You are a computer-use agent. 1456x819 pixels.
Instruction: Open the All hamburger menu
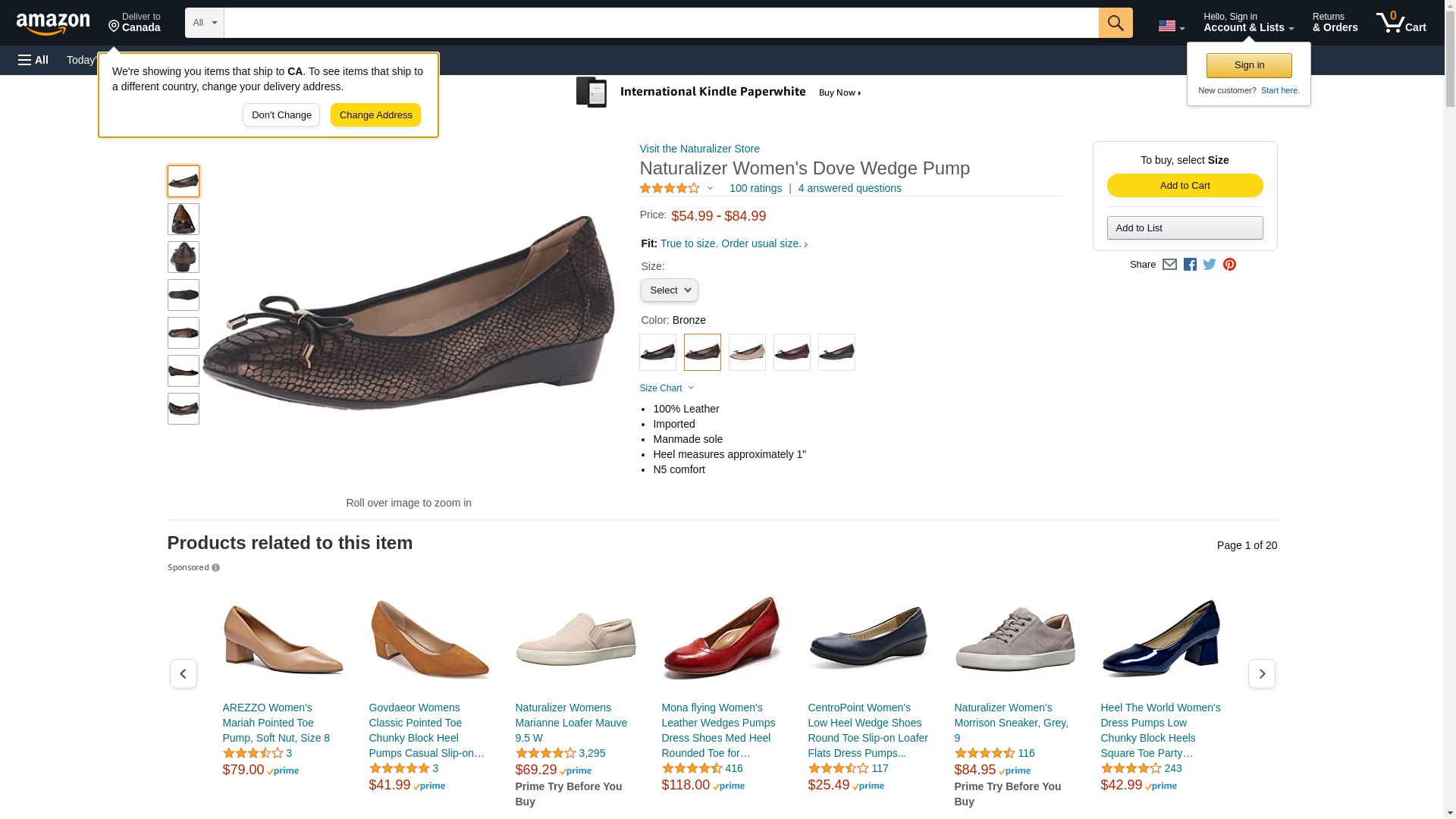pos(33,60)
